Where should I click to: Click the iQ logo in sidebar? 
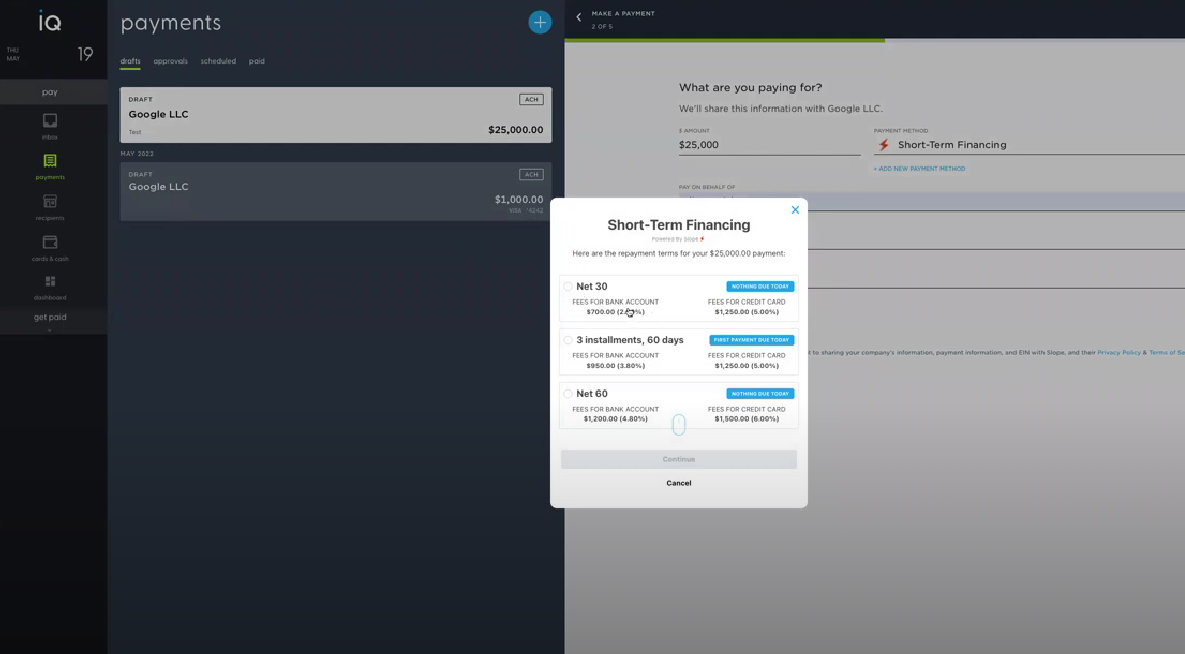click(x=50, y=22)
